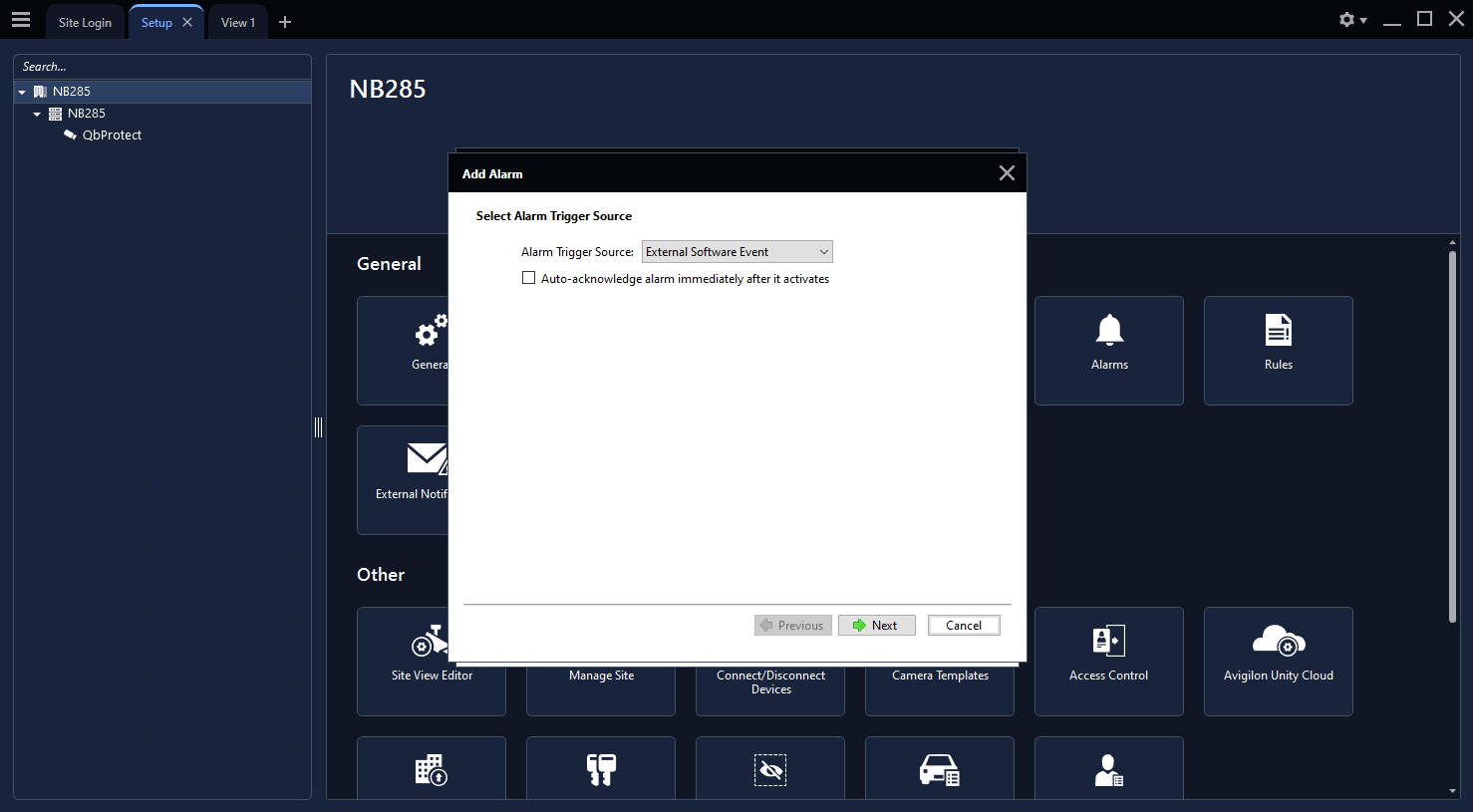This screenshot has height=812, width=1473.
Task: Click the Next button
Action: pos(876,626)
